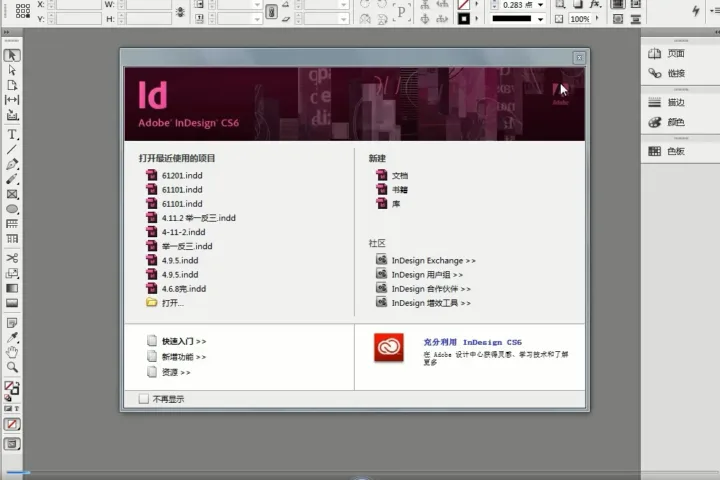Select the Pen tool
This screenshot has width=720, height=480.
(12, 164)
